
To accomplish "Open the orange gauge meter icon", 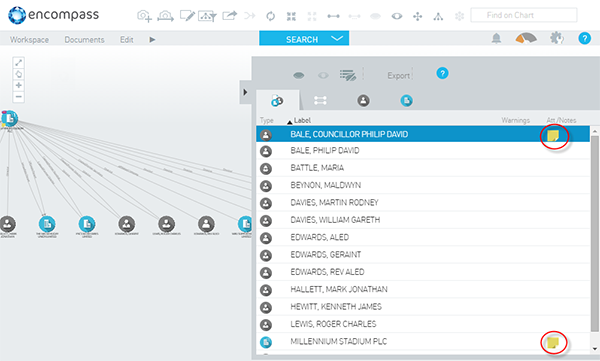I will click(526, 38).
